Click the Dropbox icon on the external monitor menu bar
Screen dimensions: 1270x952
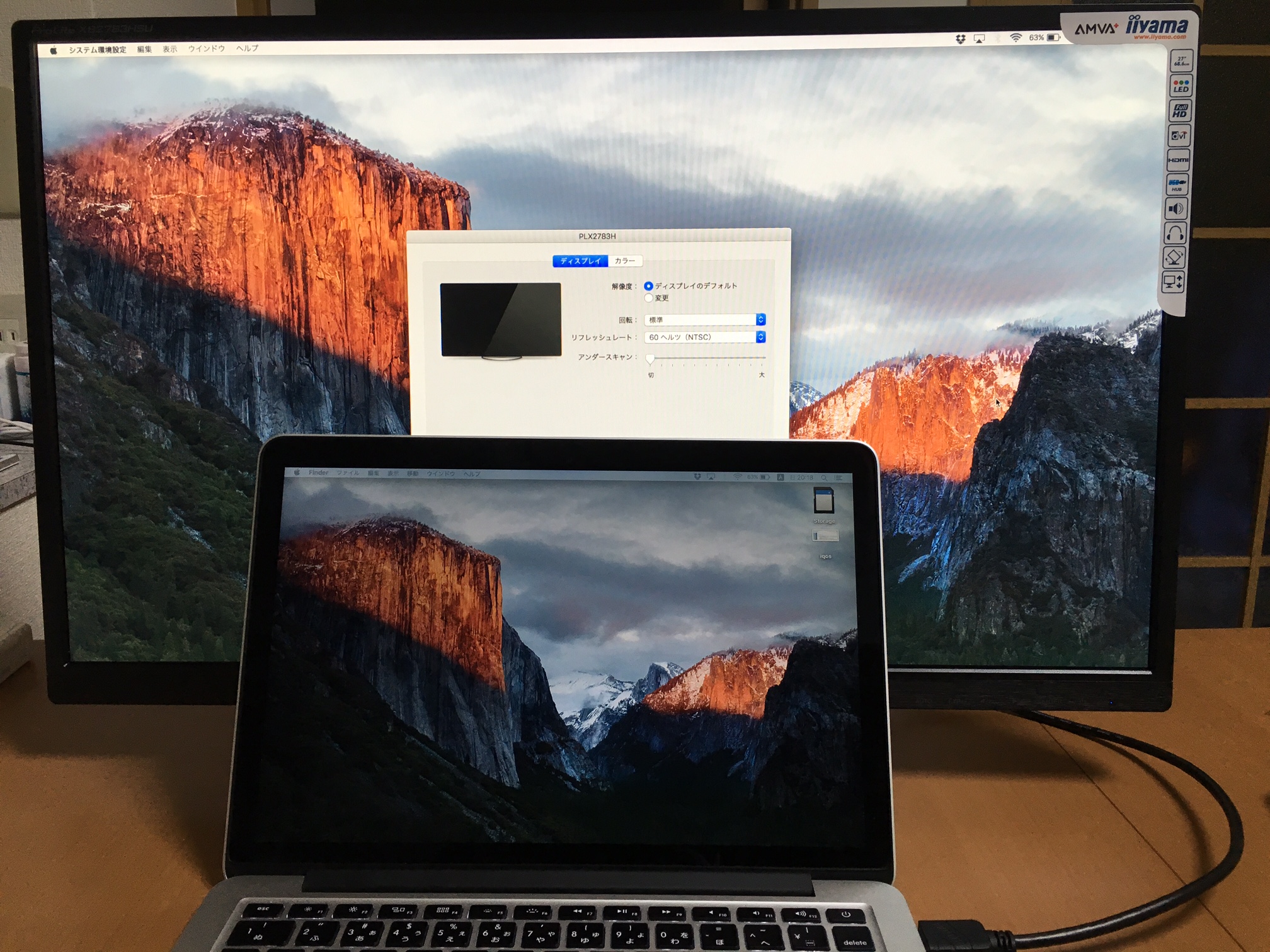(x=960, y=39)
